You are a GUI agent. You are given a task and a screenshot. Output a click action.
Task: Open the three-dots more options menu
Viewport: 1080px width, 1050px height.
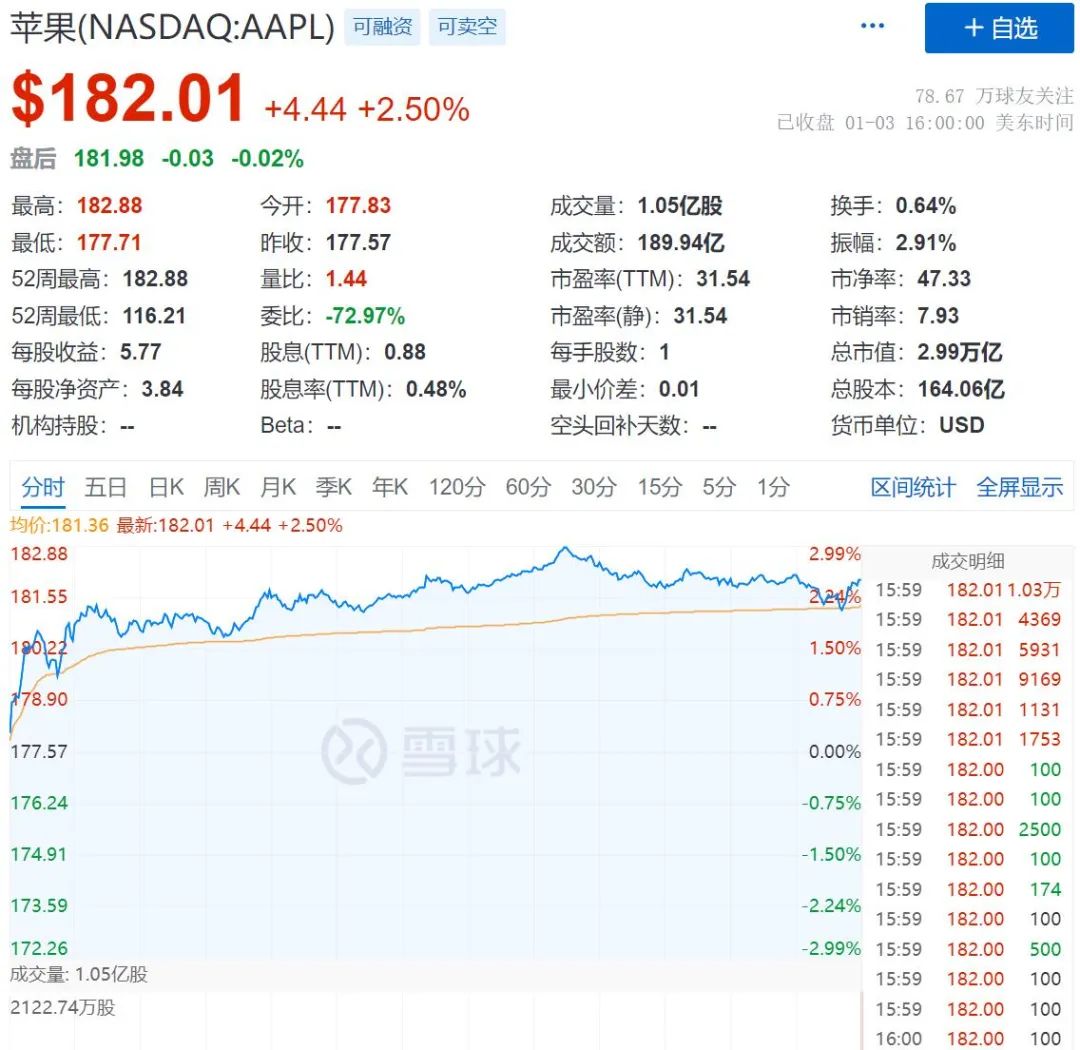(872, 26)
